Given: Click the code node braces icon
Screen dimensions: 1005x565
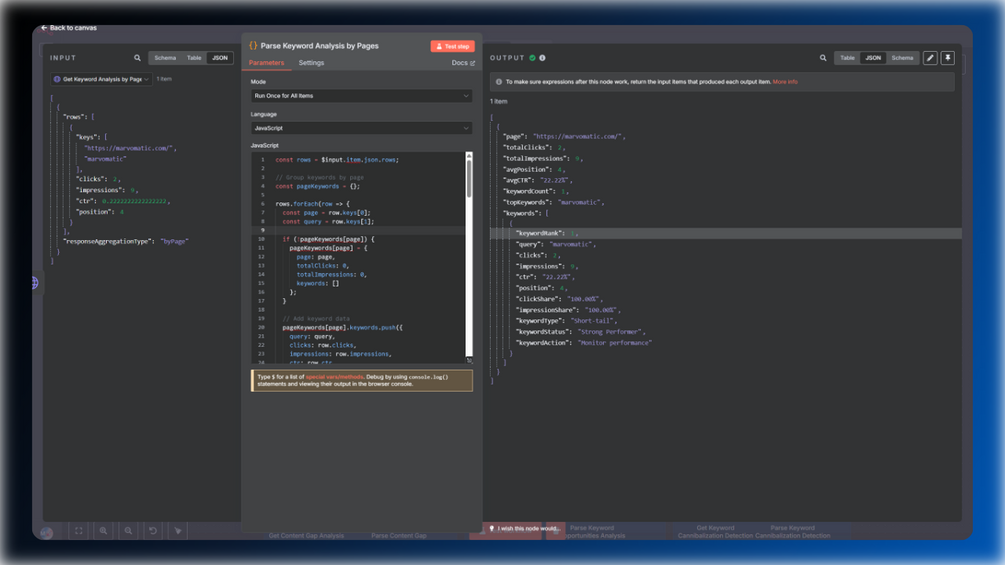Looking at the screenshot, I should point(253,45).
